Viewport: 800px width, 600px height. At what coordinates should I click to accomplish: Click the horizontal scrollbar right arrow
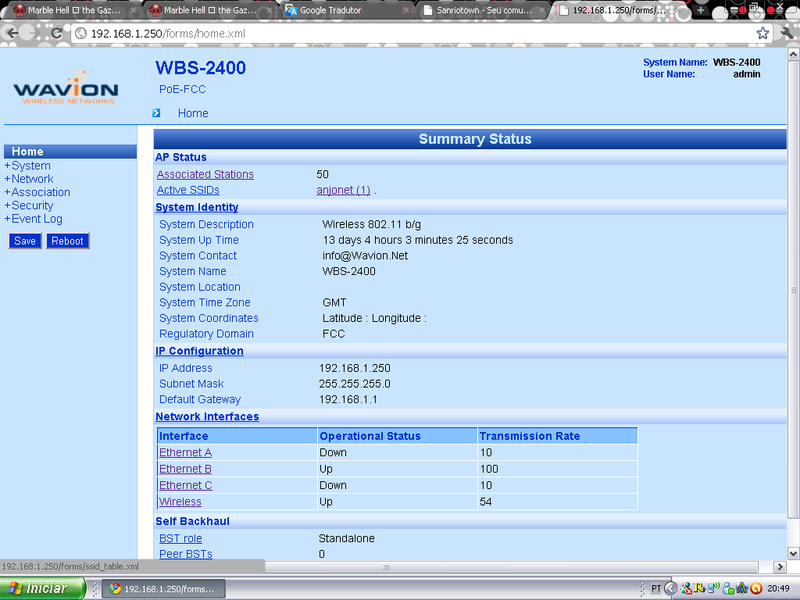tap(780, 566)
